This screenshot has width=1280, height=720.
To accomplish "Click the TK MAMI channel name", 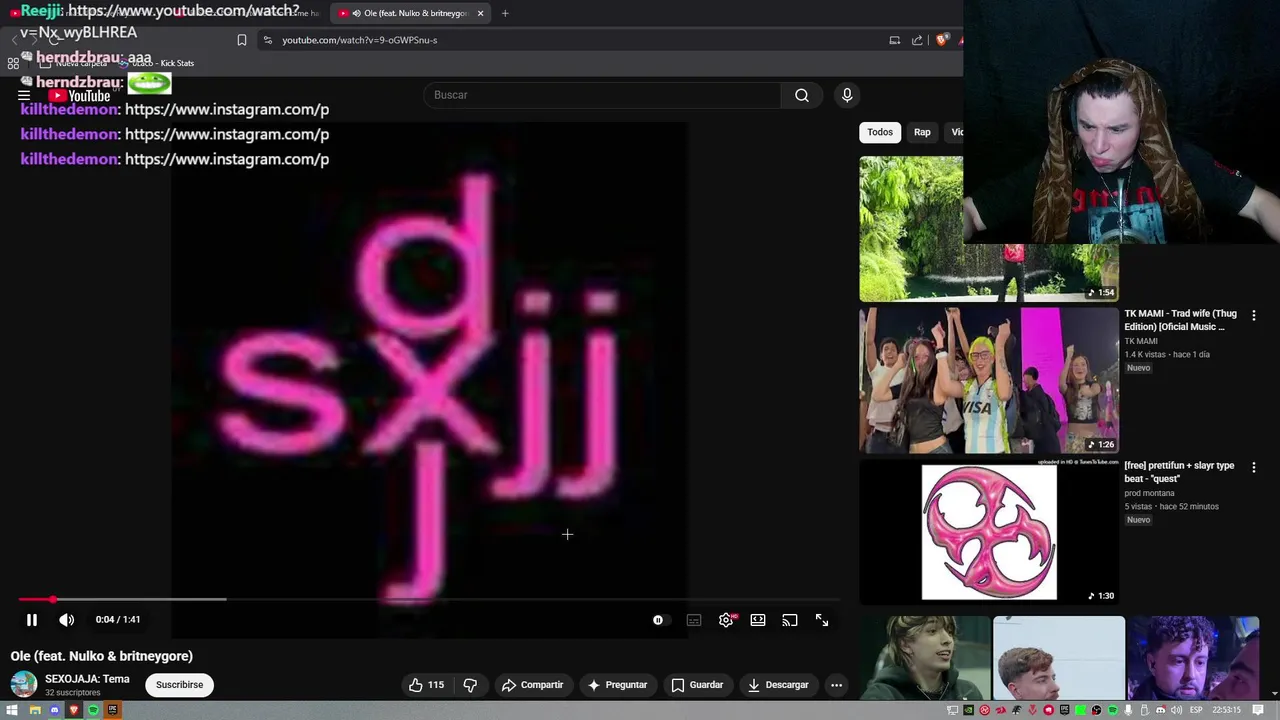I will pos(1141,341).
